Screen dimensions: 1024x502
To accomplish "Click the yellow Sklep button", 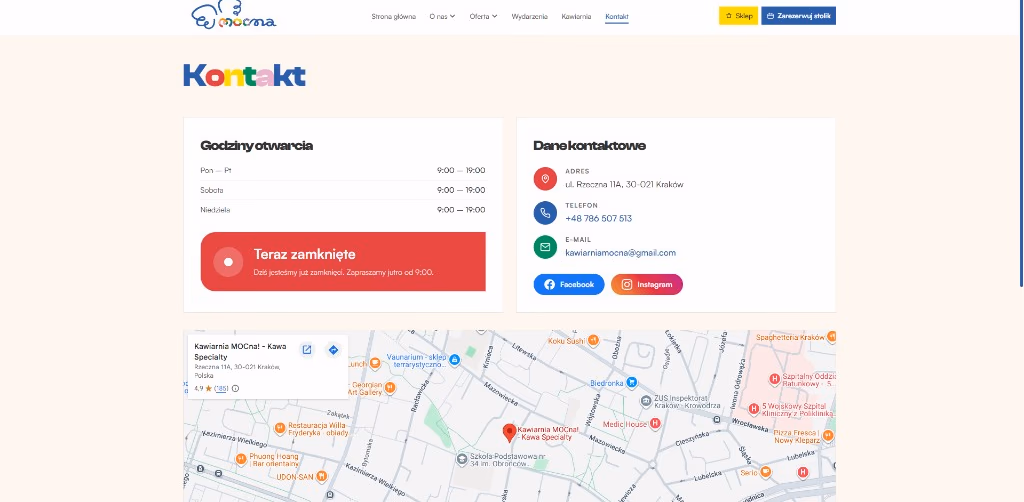I will (738, 16).
